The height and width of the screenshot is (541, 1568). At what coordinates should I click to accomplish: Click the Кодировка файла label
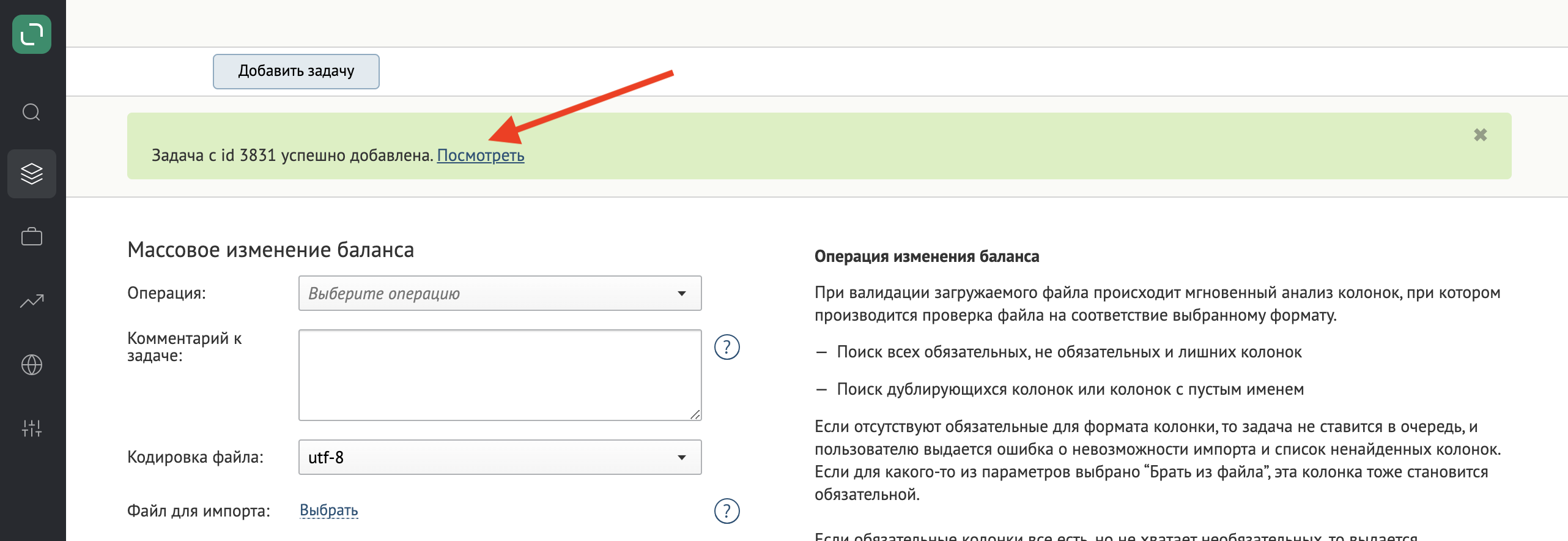pyautogui.click(x=196, y=457)
